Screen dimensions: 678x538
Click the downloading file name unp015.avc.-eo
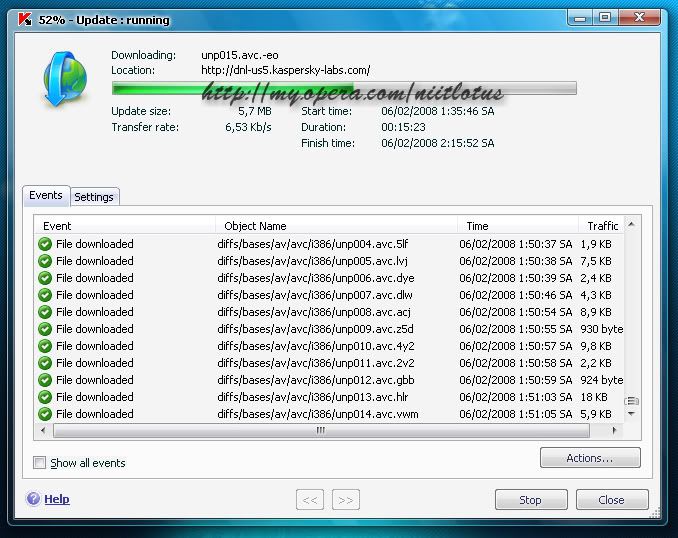(240, 55)
